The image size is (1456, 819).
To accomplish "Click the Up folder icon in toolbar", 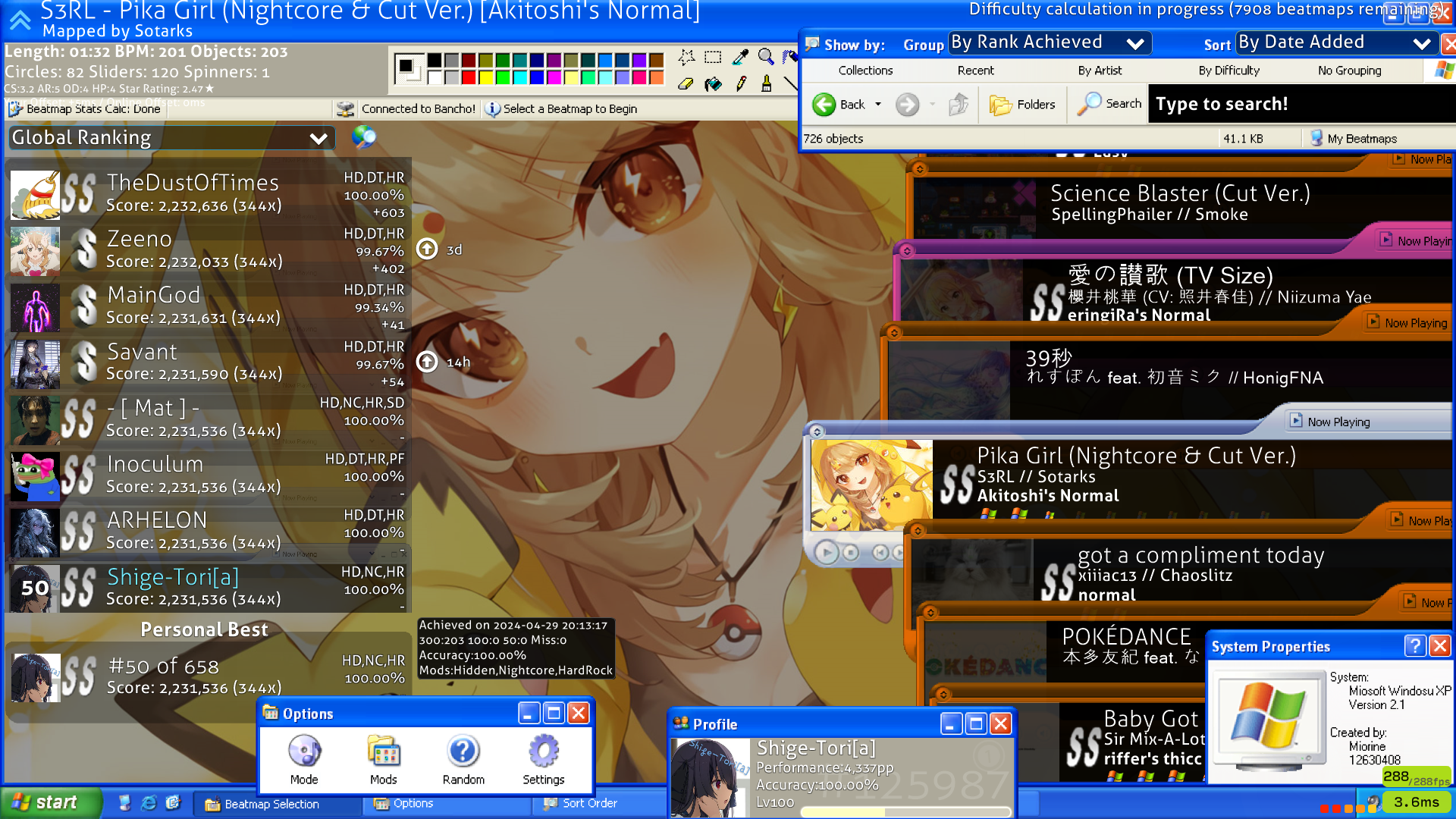I will point(959,104).
